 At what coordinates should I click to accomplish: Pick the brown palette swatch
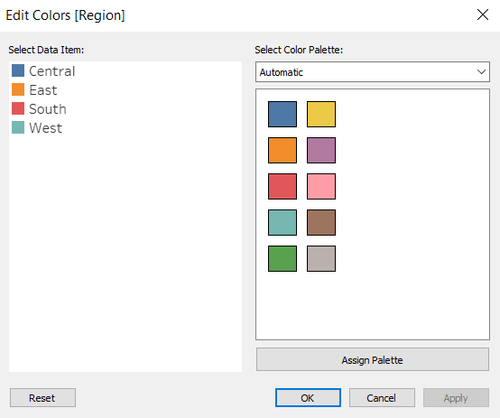tap(321, 222)
